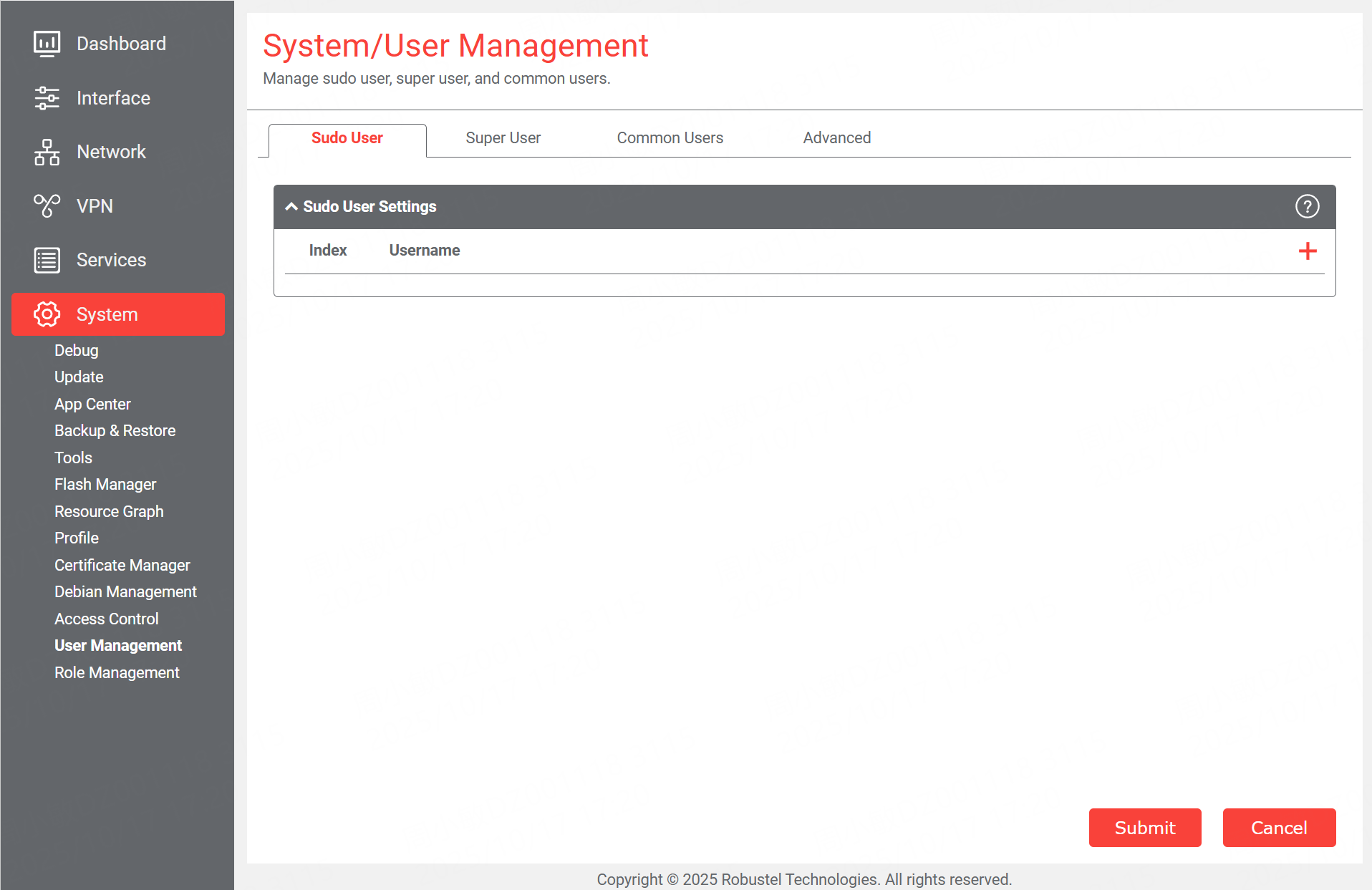The image size is (1372, 890).
Task: Click the Services list icon
Action: tap(47, 260)
